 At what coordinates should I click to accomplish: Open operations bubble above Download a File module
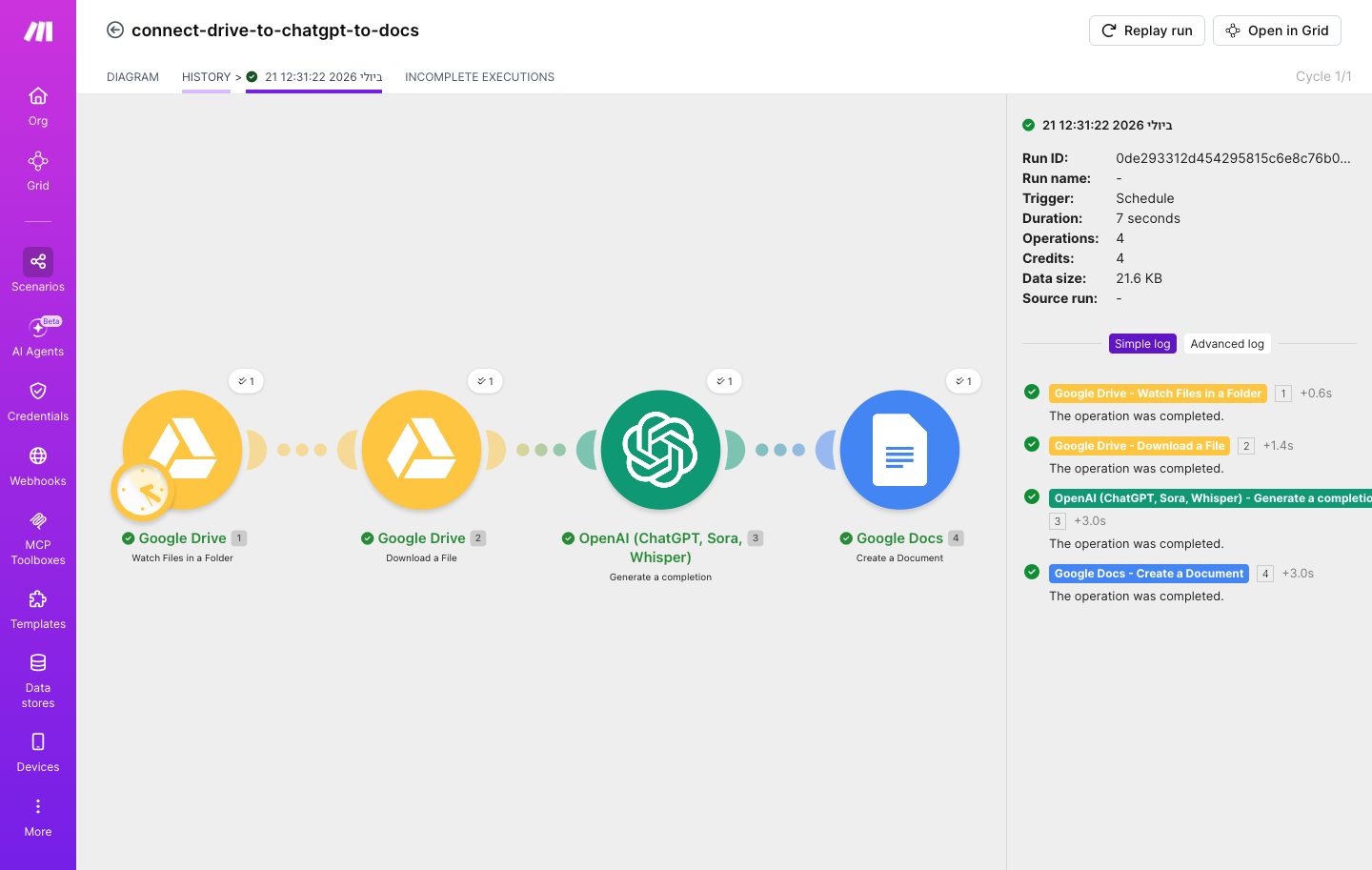[486, 381]
